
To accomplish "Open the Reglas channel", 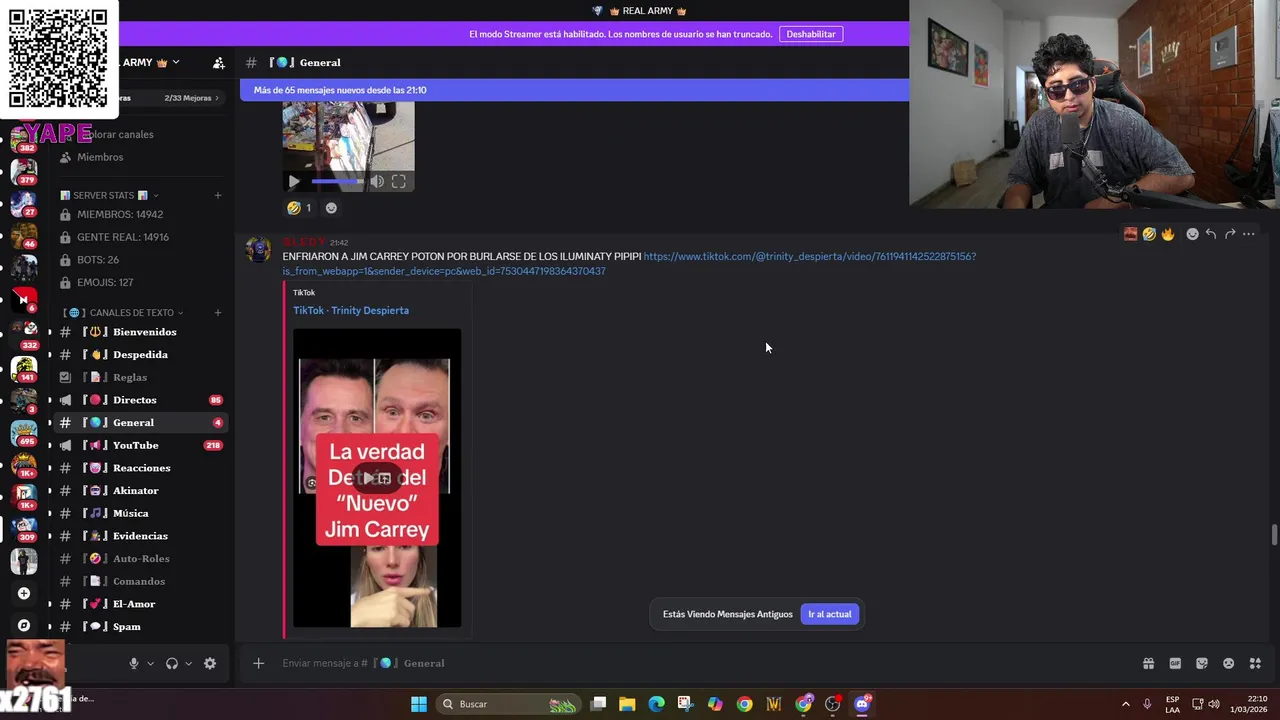I will 141,377.
